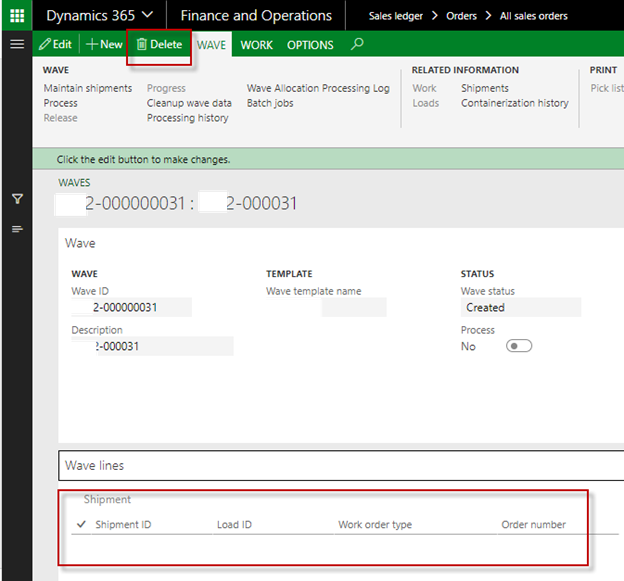624x581 pixels.
Task: Open the All sales orders breadcrumb
Action: [x=534, y=16]
